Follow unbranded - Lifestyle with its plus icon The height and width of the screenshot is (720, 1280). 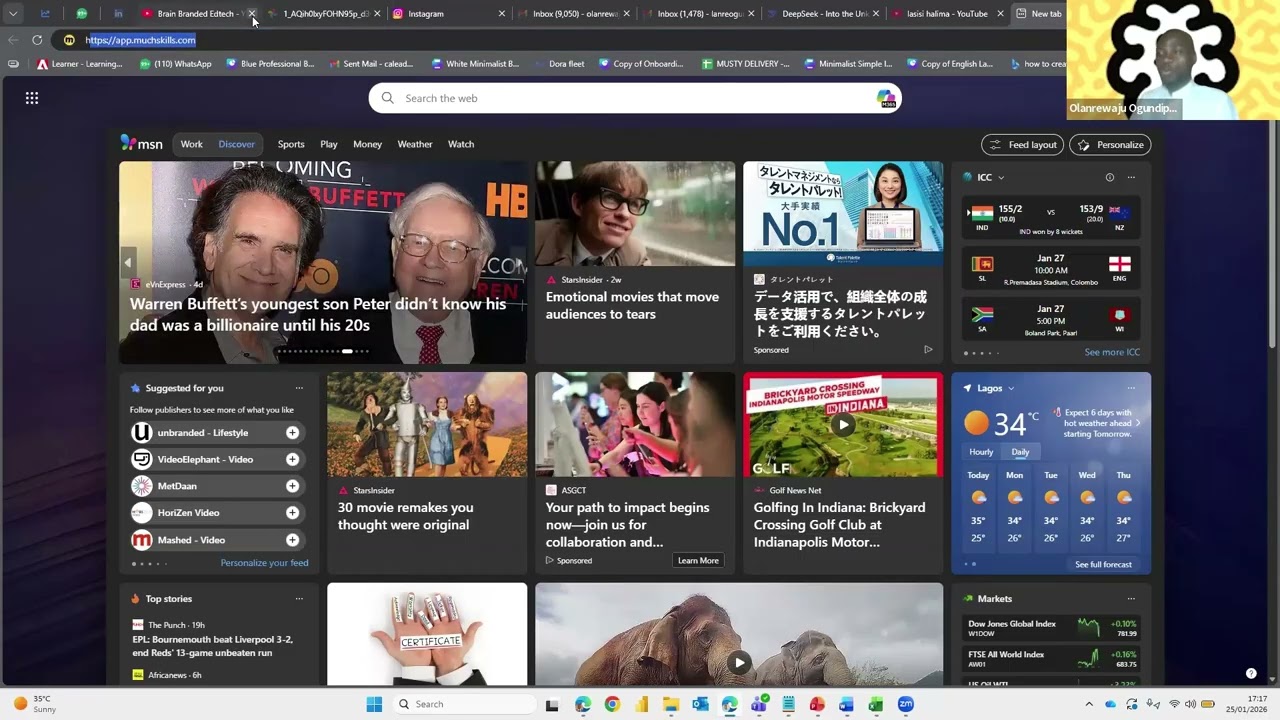(292, 433)
